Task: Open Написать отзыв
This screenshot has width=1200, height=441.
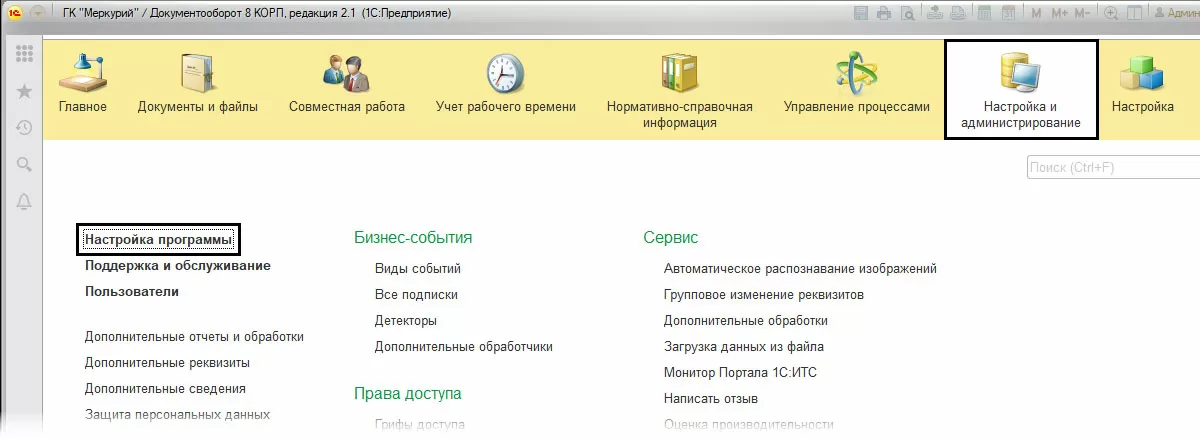Action: click(x=712, y=398)
